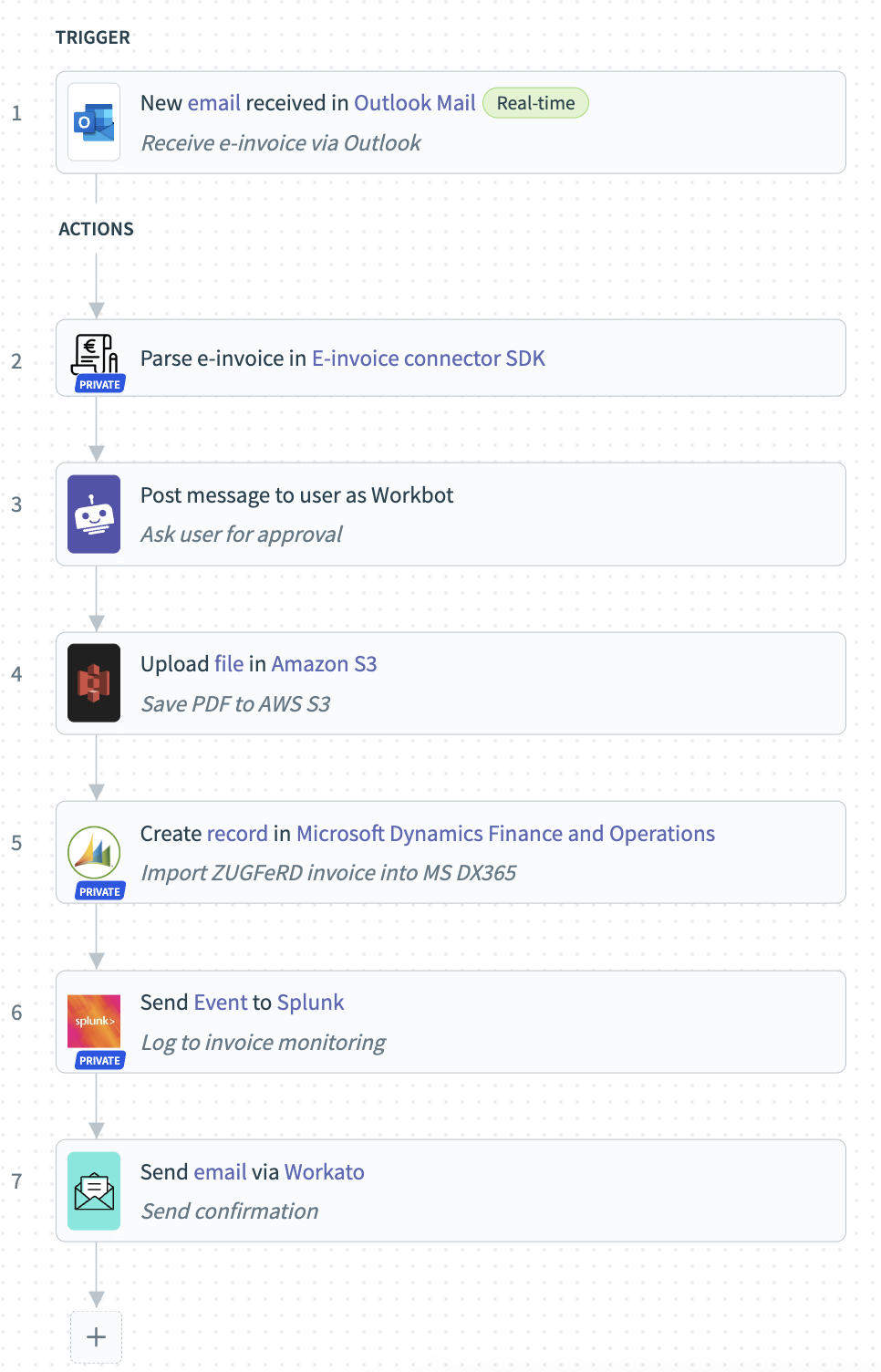The height and width of the screenshot is (1372, 881).
Task: Open the Outlook Mail link in trigger
Action: point(414,103)
